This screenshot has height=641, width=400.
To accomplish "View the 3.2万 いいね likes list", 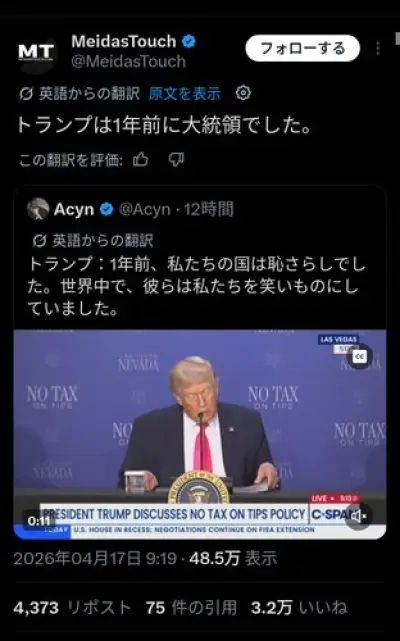I will pyautogui.click(x=299, y=608).
